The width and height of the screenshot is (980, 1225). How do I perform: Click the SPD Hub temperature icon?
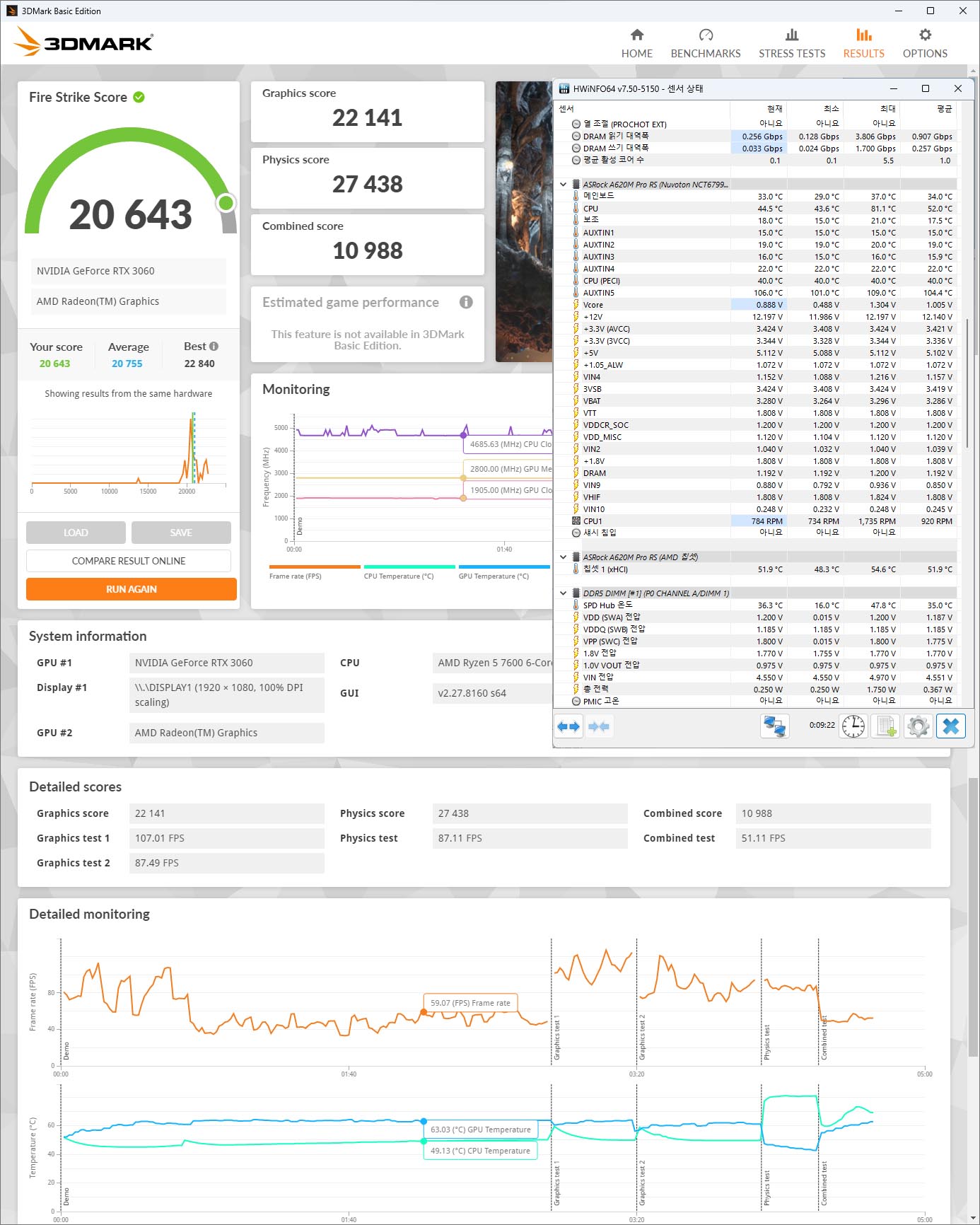[x=576, y=605]
